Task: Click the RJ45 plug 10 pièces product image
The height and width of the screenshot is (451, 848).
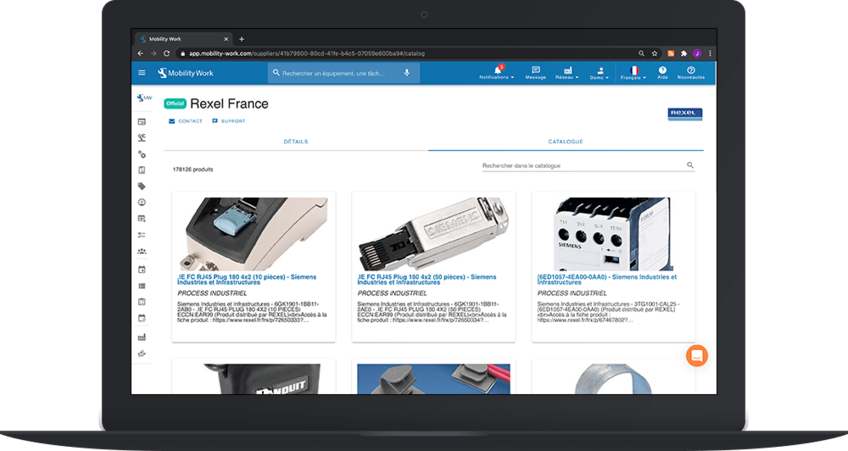Action: (x=254, y=234)
